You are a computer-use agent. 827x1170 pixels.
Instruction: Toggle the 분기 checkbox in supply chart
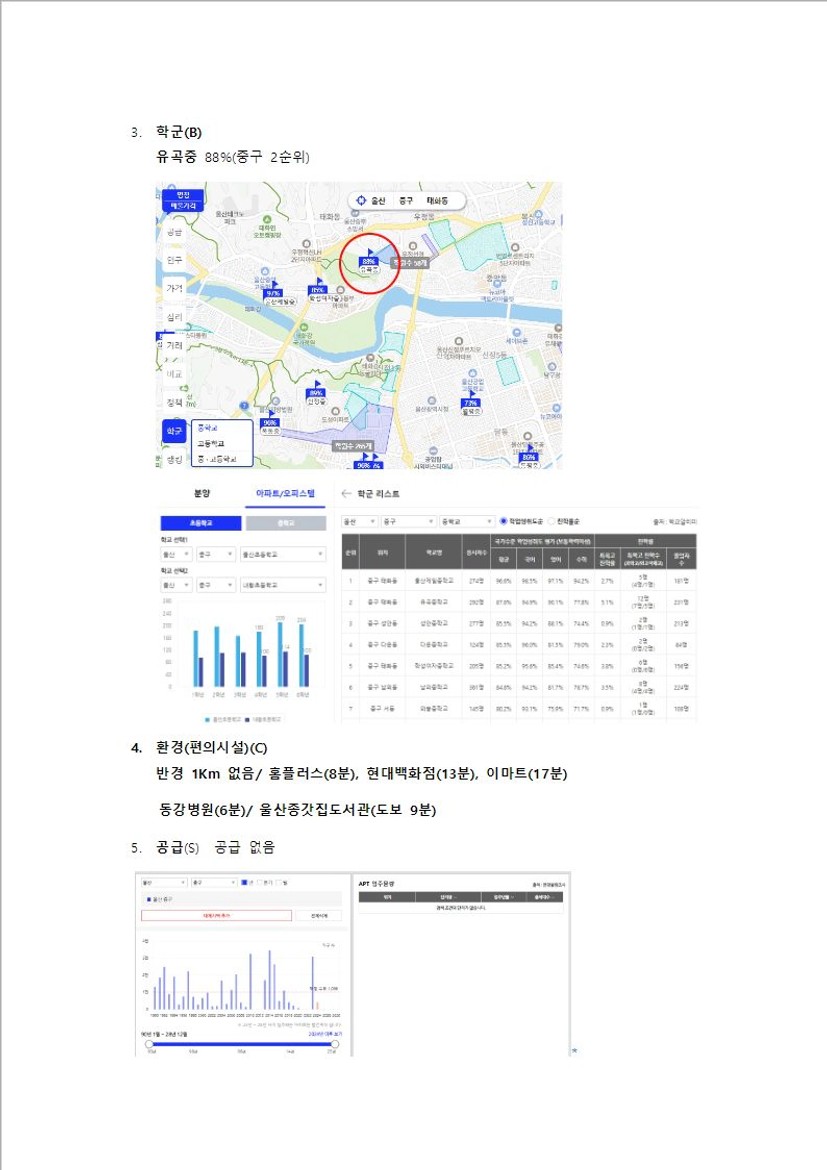(x=260, y=882)
